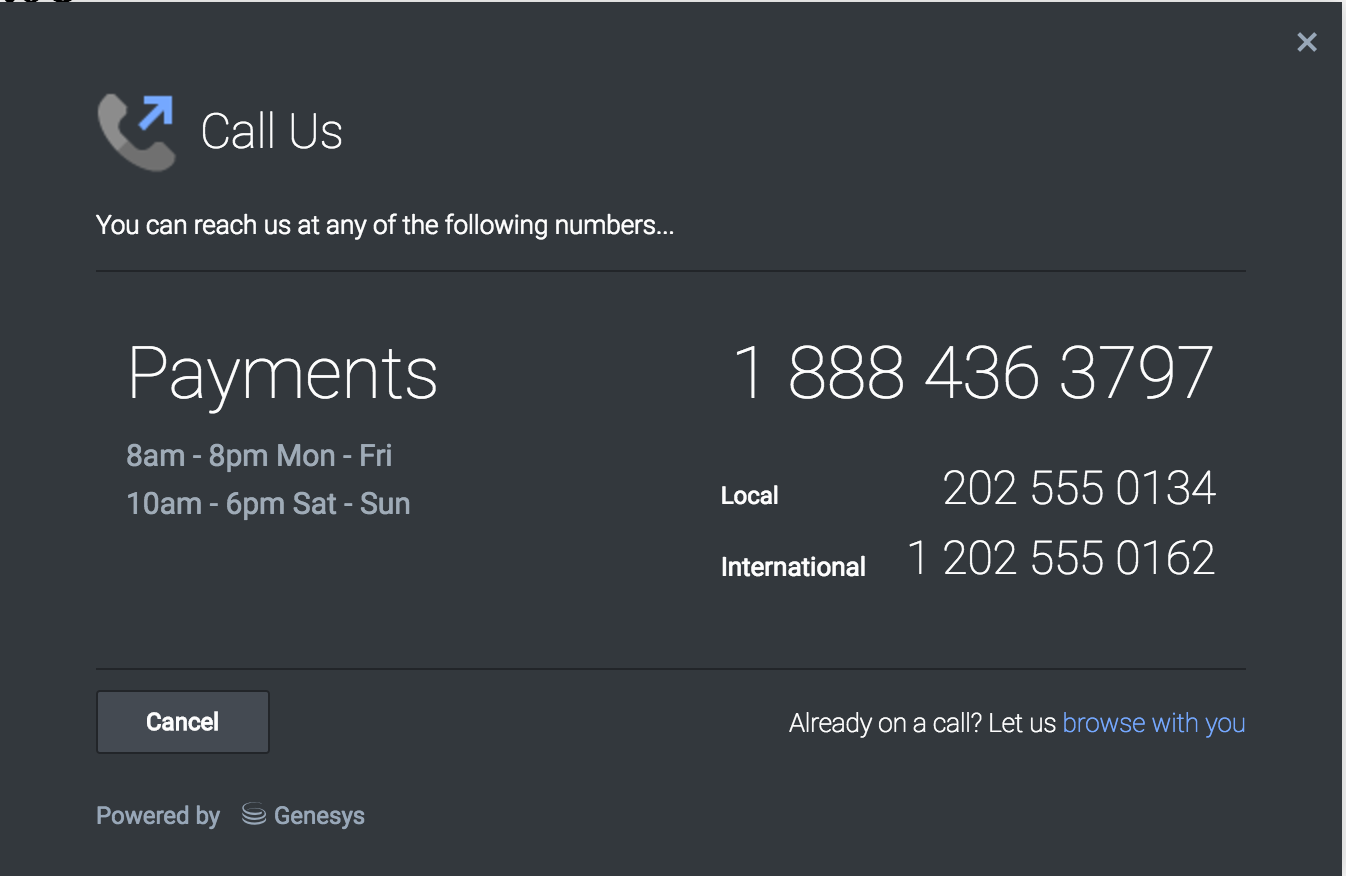Click the International label
Image resolution: width=1346 pixels, height=876 pixels.
pyautogui.click(x=793, y=567)
